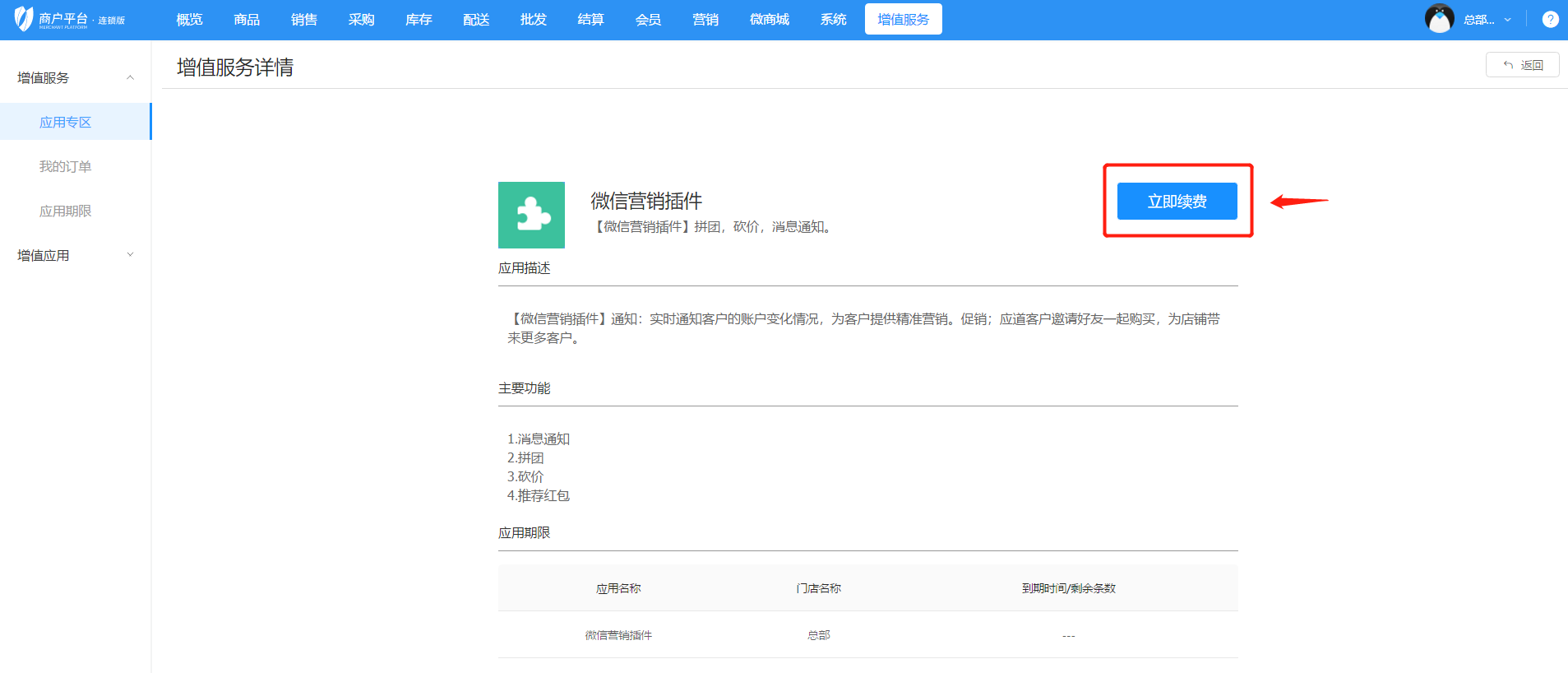
Task: Click the green puzzle plugin icon
Action: [531, 215]
